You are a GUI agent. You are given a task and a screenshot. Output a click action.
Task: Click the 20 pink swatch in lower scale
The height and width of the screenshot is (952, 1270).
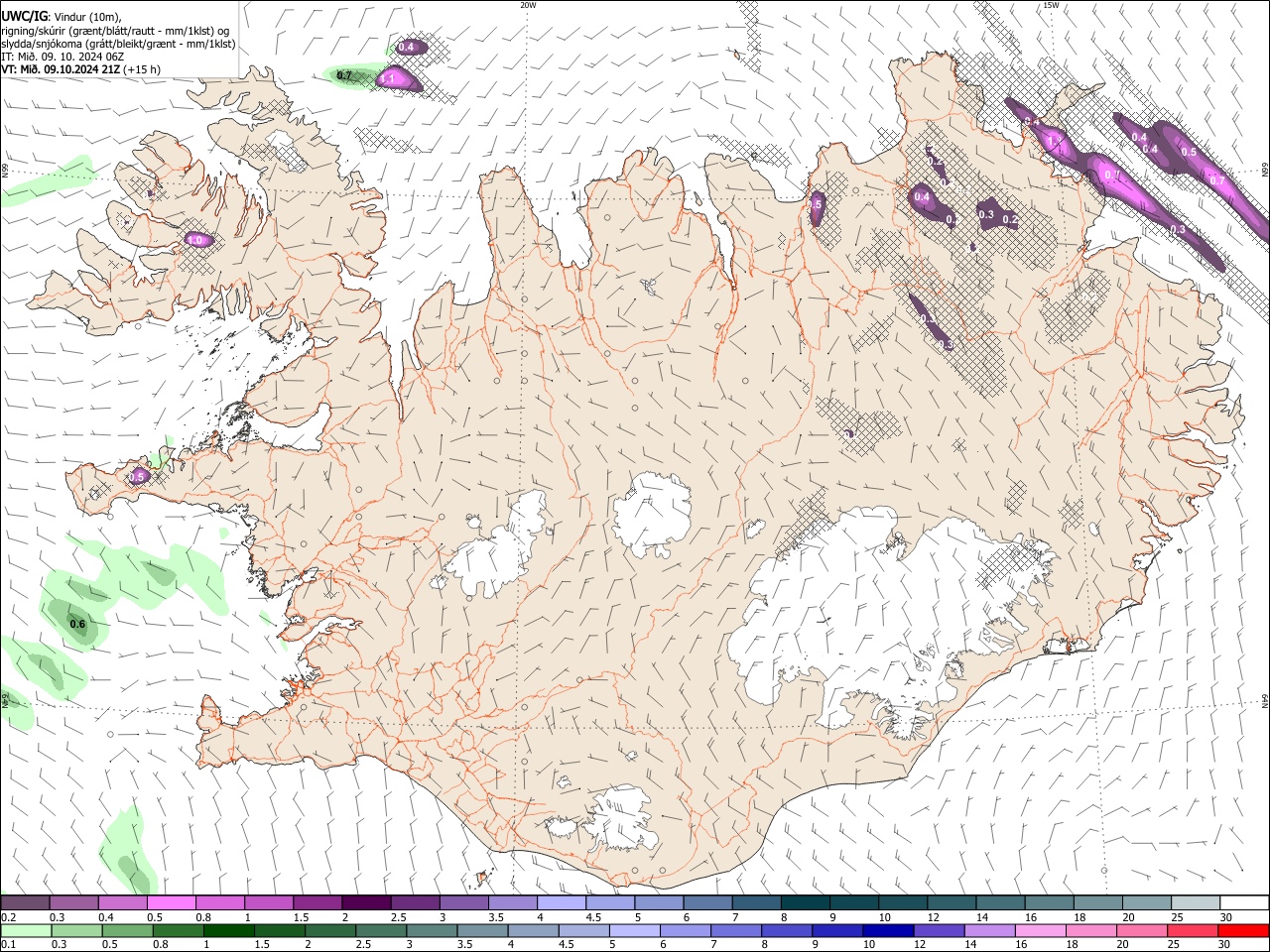[x=1143, y=930]
